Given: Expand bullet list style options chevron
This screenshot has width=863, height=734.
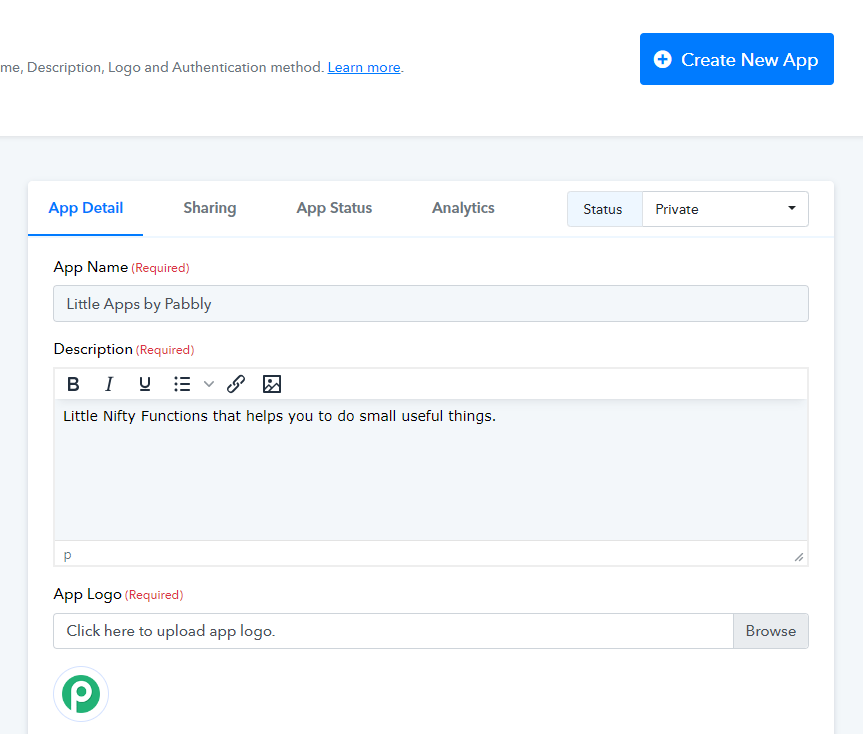Looking at the screenshot, I should 209,384.
